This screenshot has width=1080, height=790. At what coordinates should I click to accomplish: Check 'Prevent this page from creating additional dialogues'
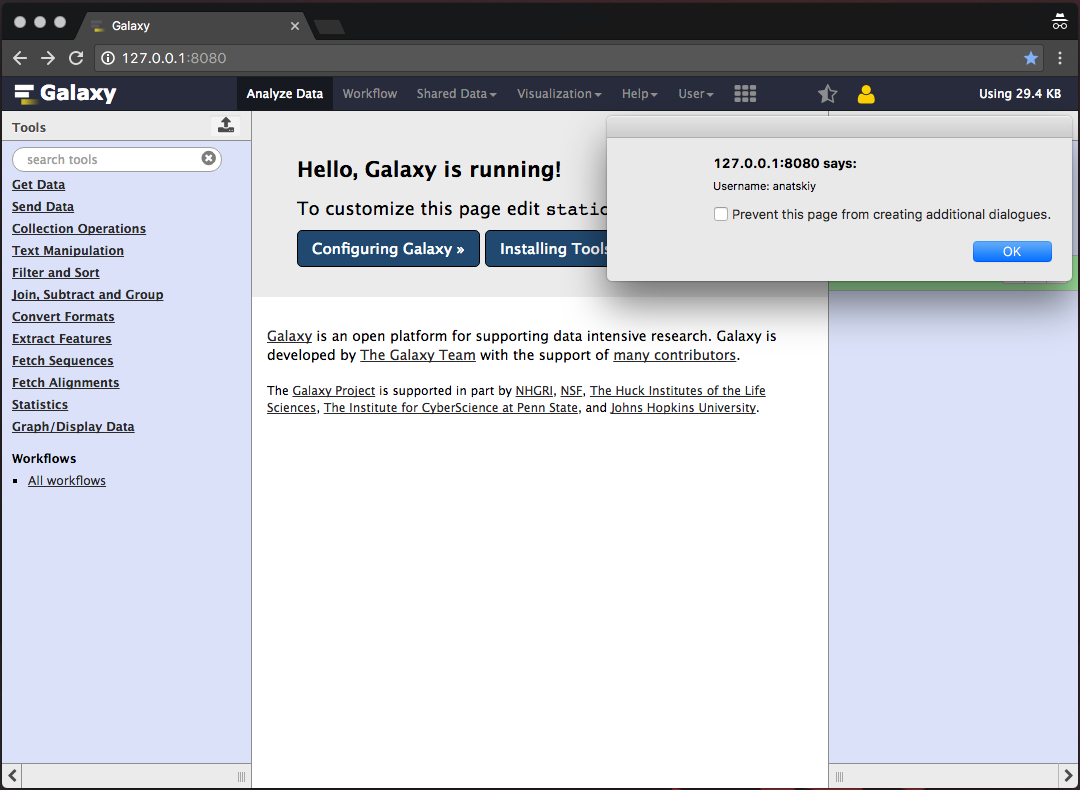click(720, 214)
